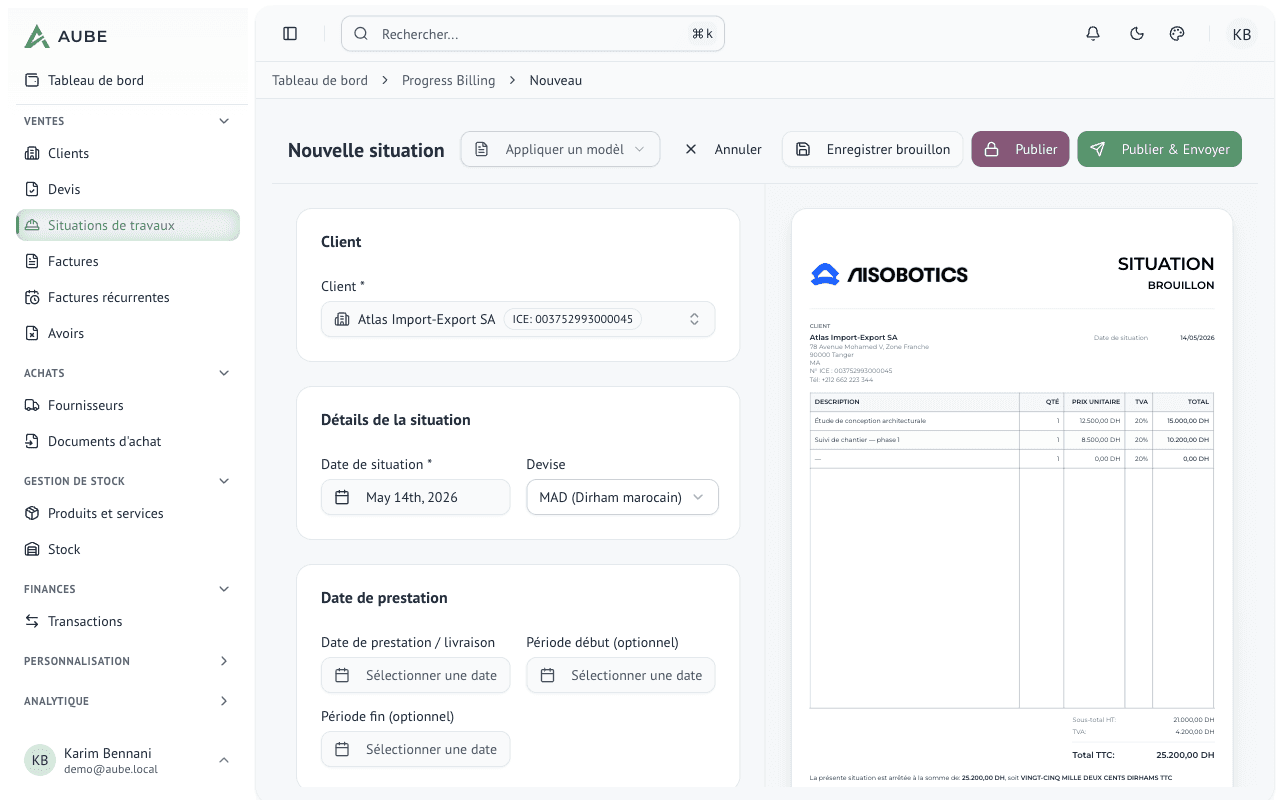Click the Nouveau breadcrumb text

point(556,80)
